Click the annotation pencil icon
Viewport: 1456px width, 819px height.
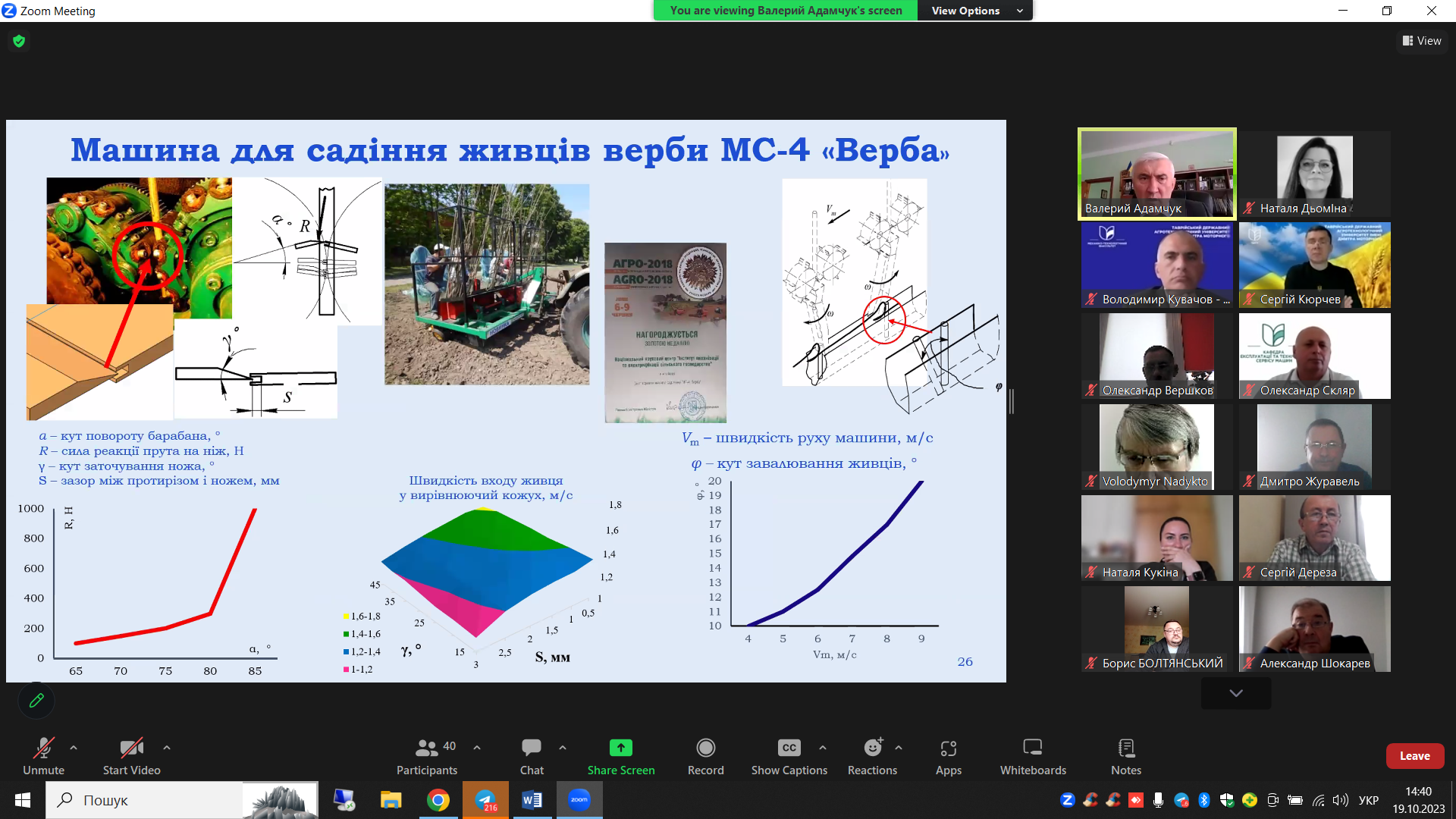pos(36,701)
